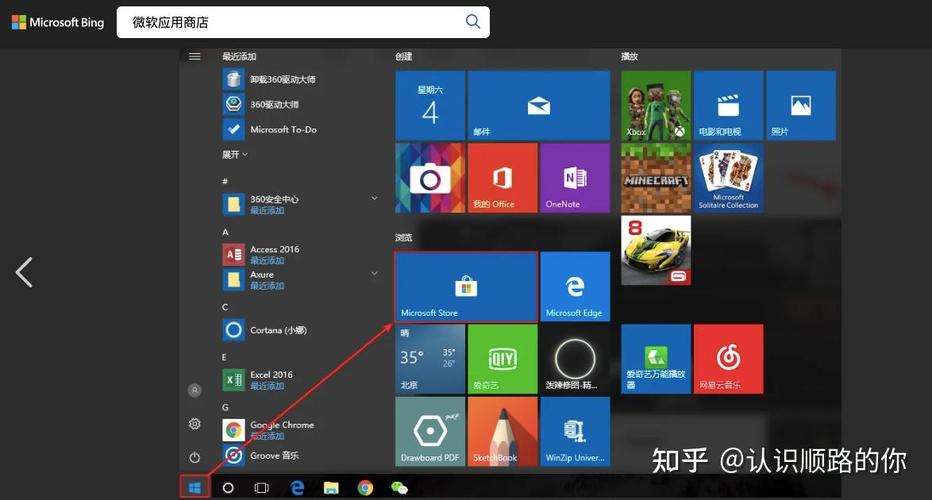
Task: Open Edge from the taskbar
Action: pos(297,488)
